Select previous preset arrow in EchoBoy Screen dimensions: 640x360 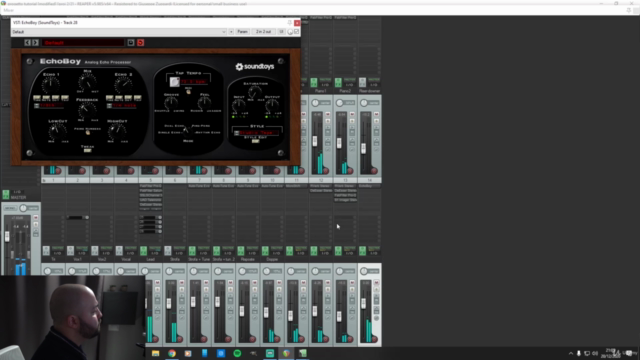27,42
